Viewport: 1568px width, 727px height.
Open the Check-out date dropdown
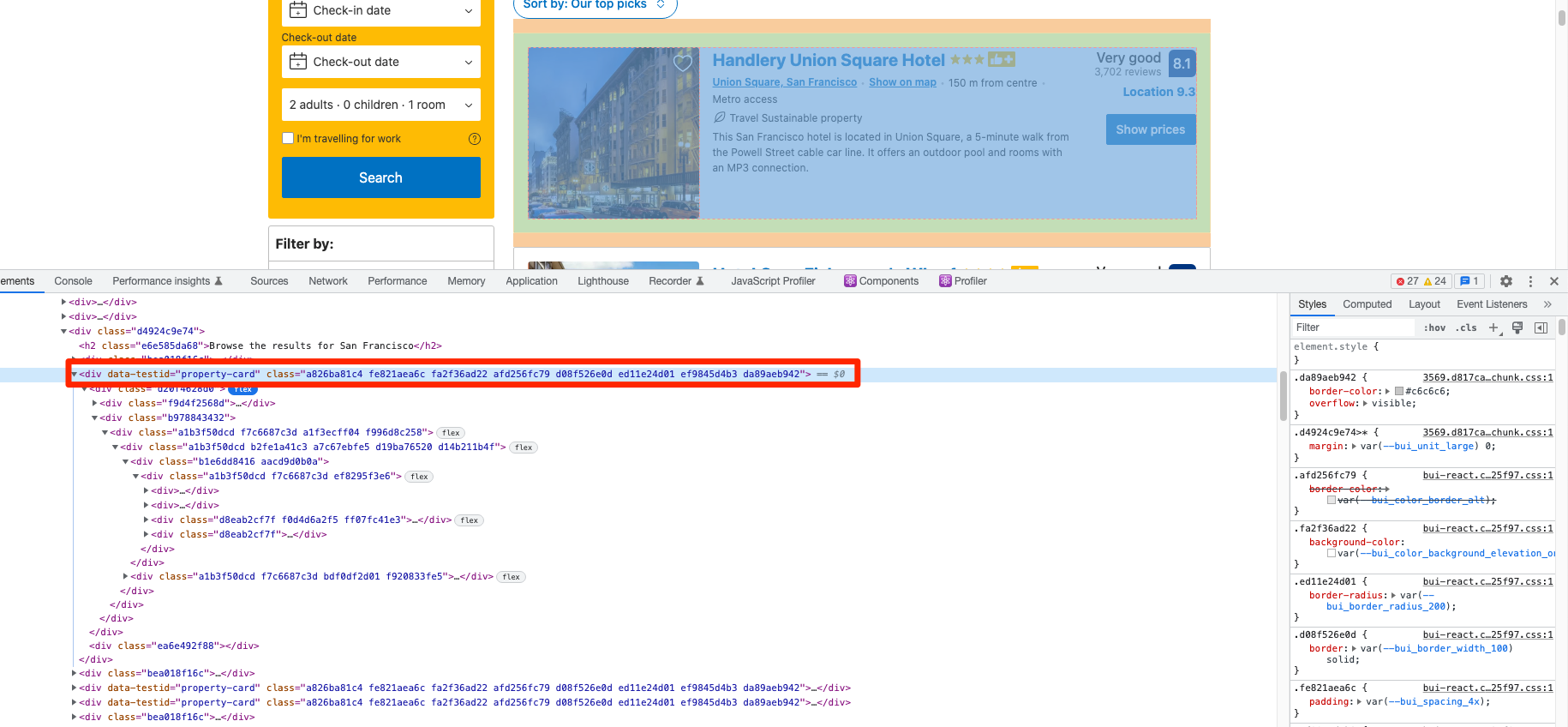pos(381,62)
